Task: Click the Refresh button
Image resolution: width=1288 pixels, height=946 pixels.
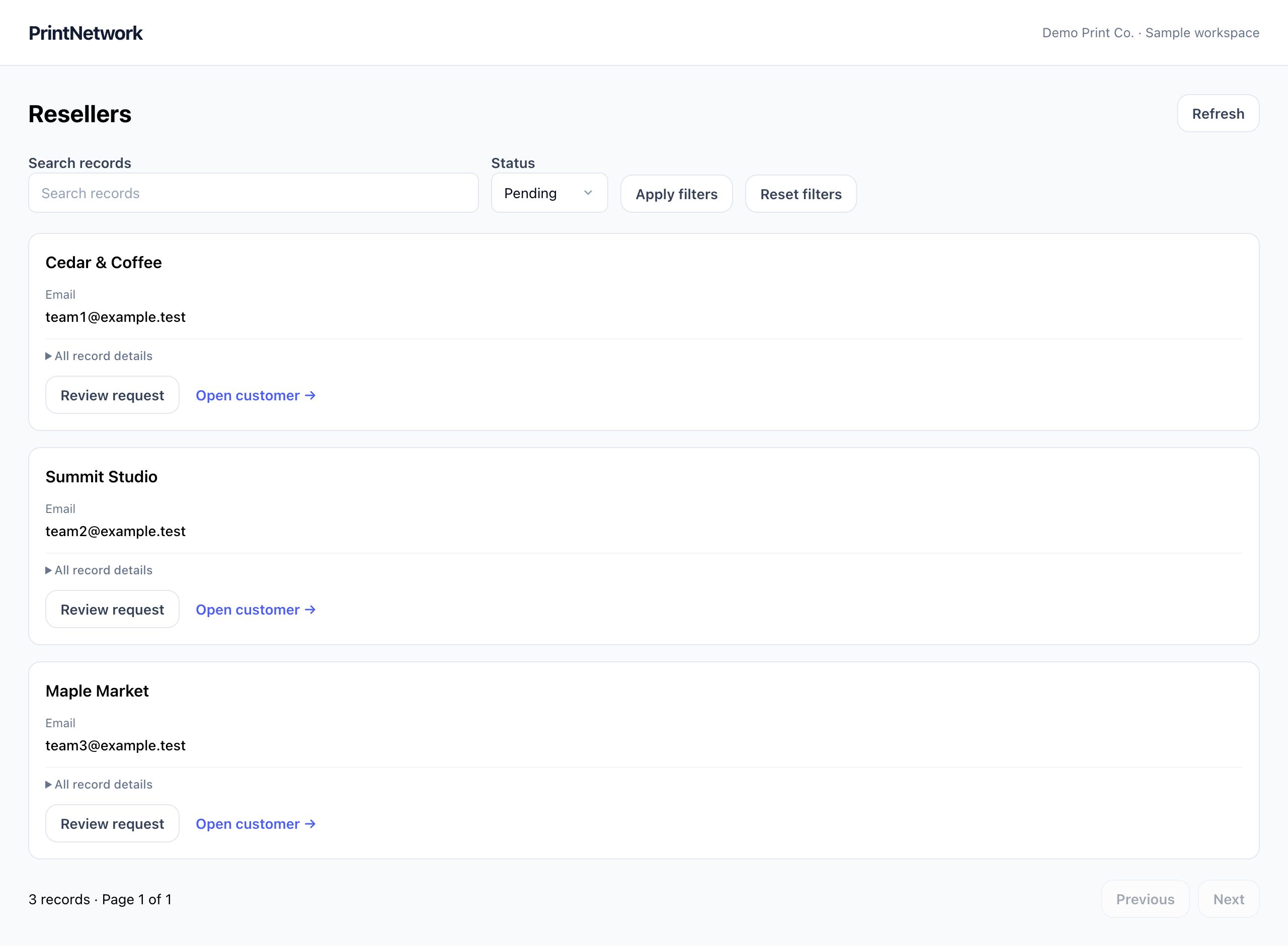Action: pyautogui.click(x=1218, y=113)
